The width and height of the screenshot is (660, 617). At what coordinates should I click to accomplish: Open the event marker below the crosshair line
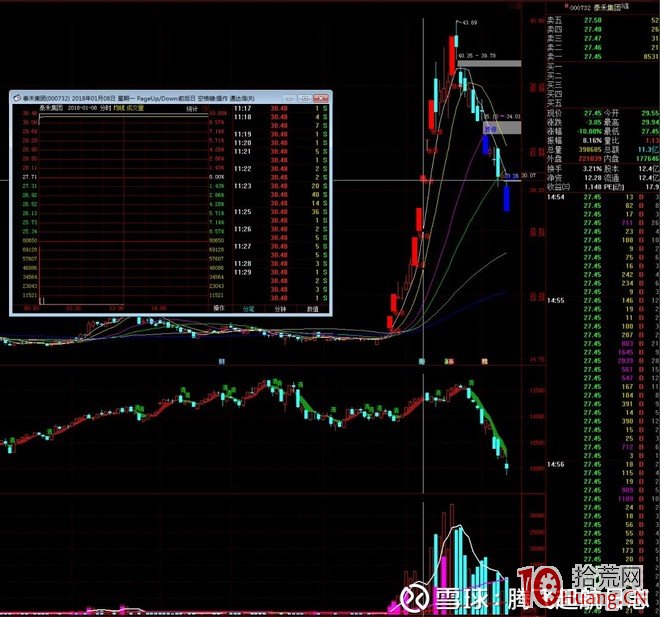[422, 361]
